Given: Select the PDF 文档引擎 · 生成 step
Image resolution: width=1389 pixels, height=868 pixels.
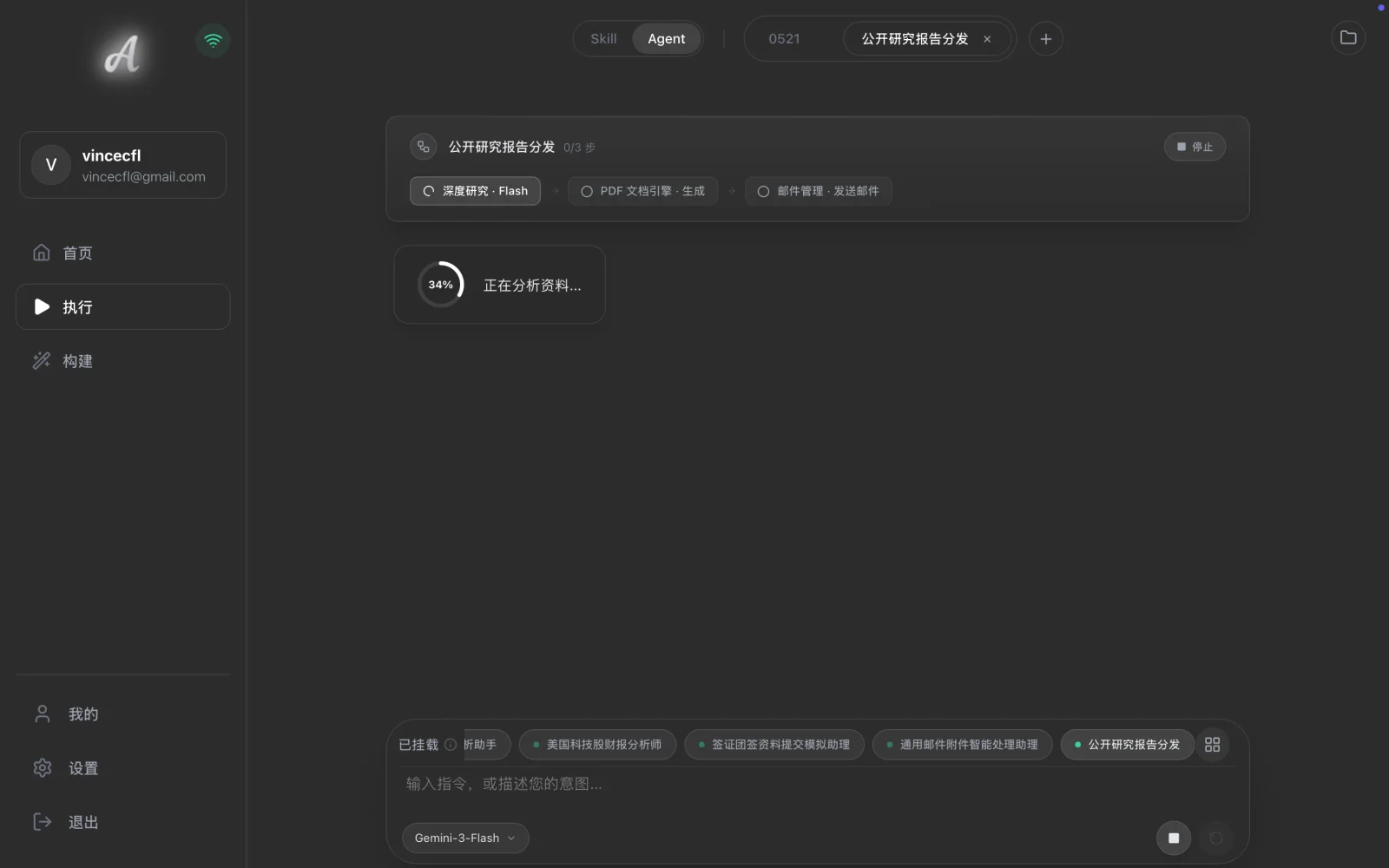Looking at the screenshot, I should pos(642,191).
